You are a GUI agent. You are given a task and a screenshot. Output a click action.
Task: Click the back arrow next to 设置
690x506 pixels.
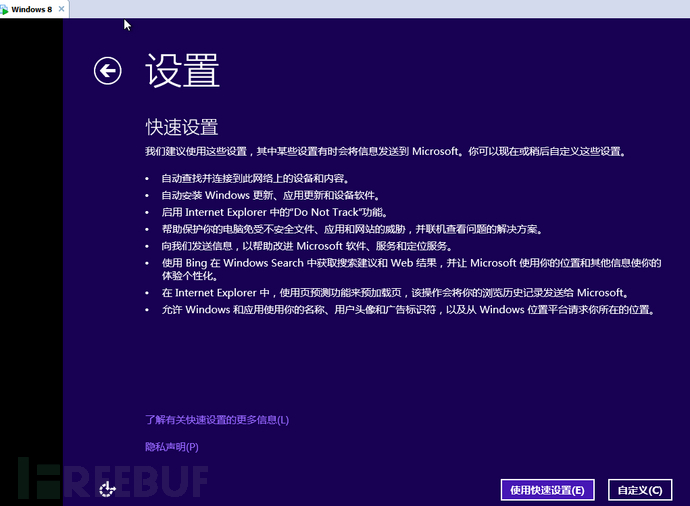coord(107,70)
